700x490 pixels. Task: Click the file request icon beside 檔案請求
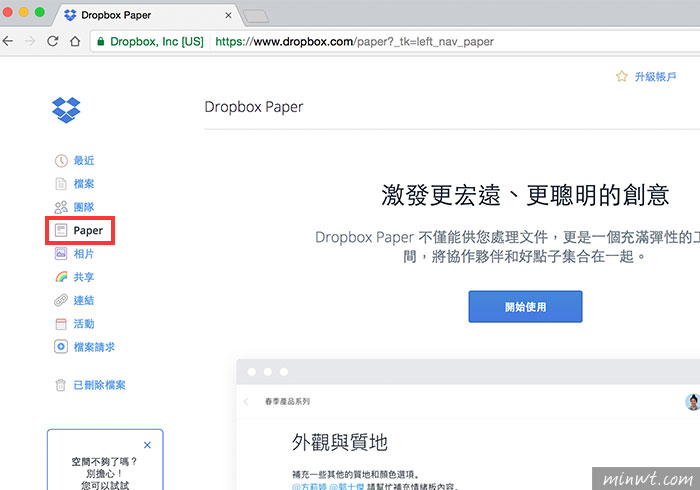(x=61, y=347)
